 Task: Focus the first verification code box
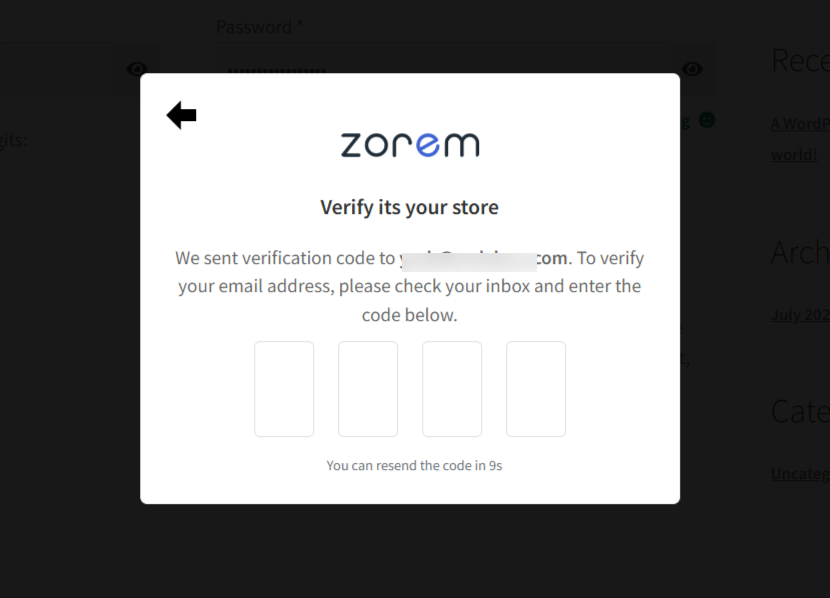coord(284,389)
